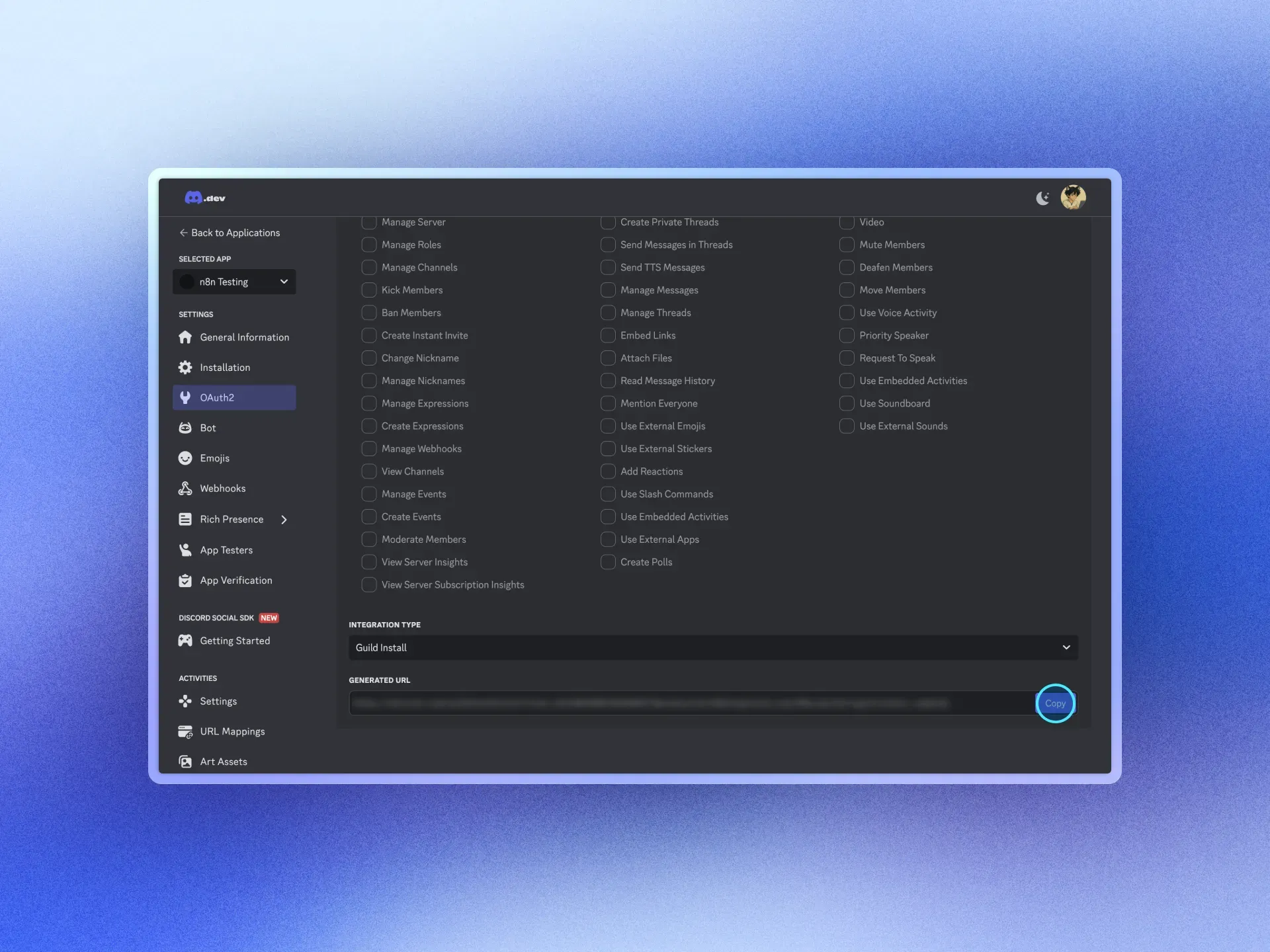Check the Deafen Members permission
The height and width of the screenshot is (952, 1270).
coord(847,267)
